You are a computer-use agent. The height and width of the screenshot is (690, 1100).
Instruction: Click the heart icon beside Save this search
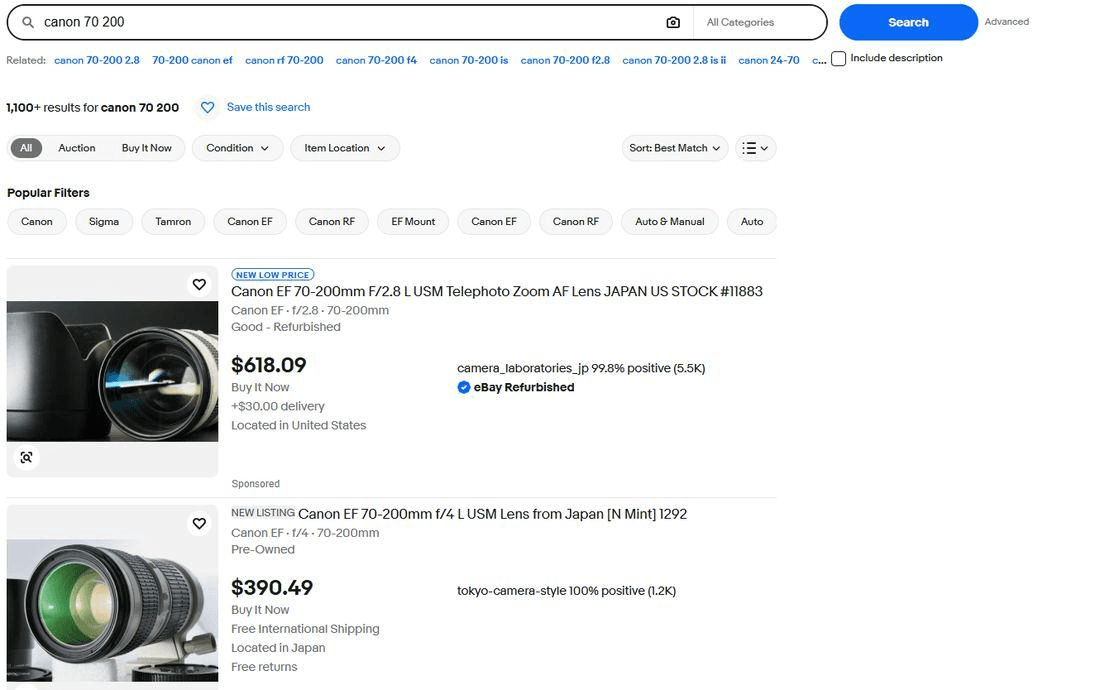click(208, 107)
